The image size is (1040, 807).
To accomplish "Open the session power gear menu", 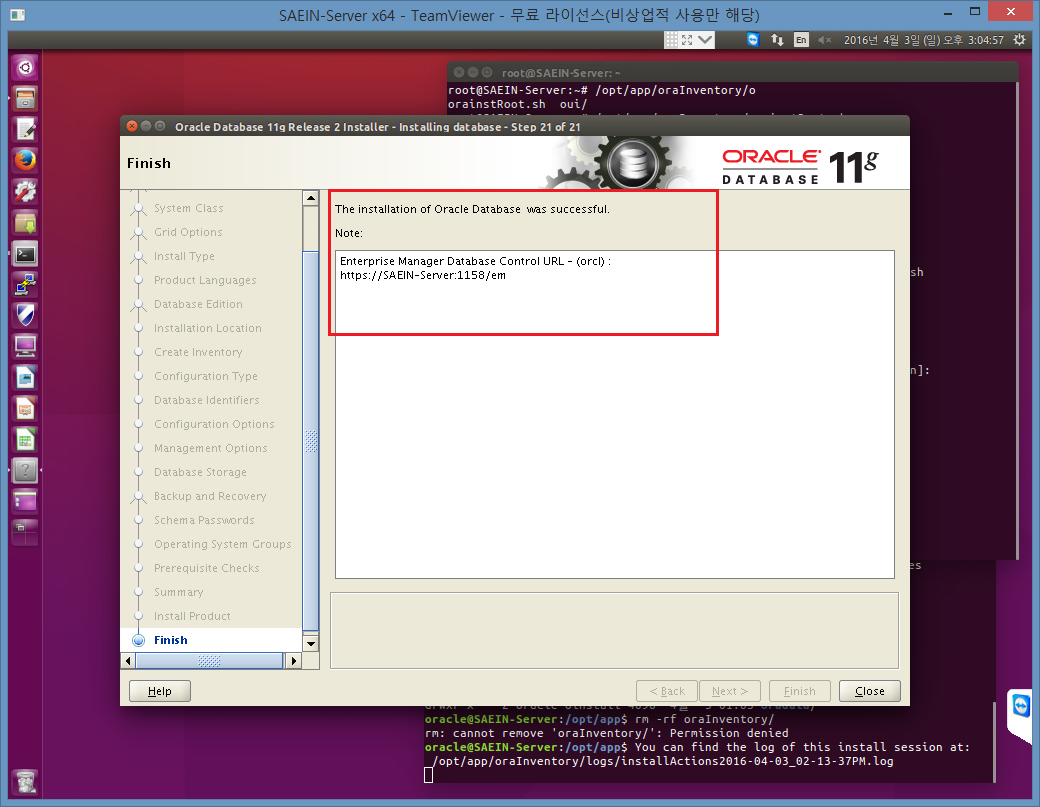I will pos(1020,40).
